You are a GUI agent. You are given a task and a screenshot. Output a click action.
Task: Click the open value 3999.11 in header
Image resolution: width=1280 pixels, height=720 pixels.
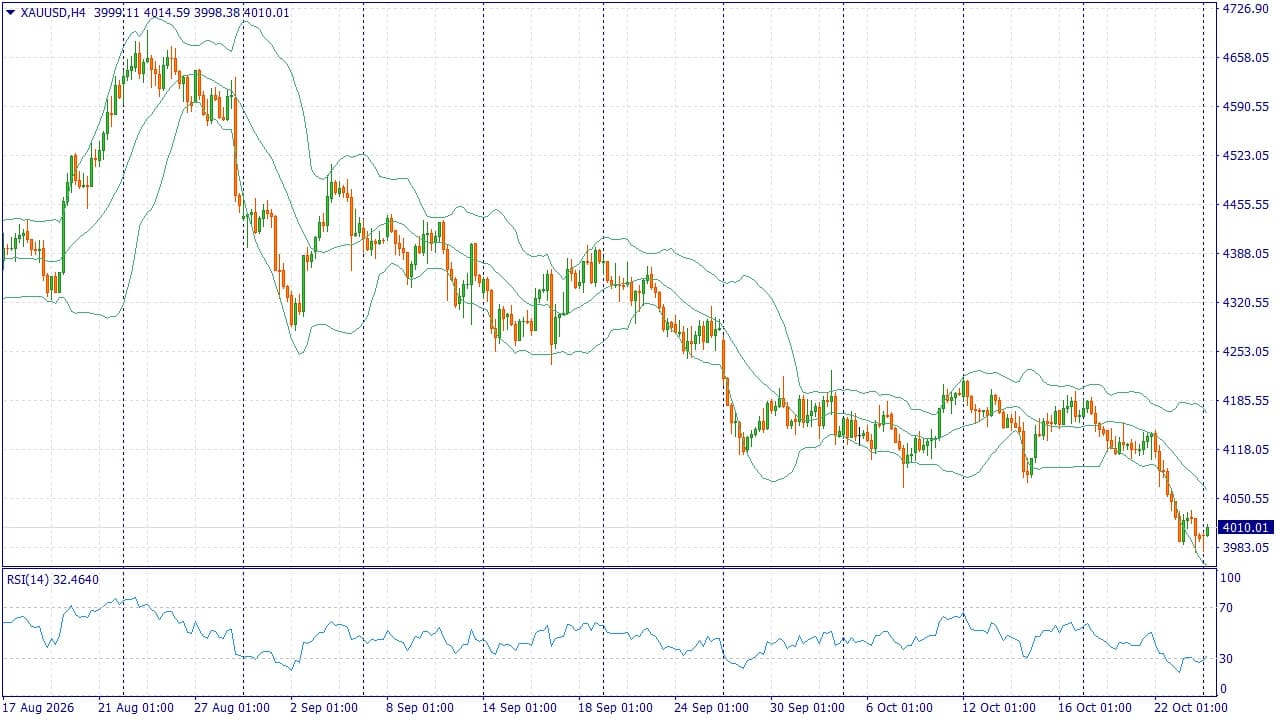tap(114, 13)
